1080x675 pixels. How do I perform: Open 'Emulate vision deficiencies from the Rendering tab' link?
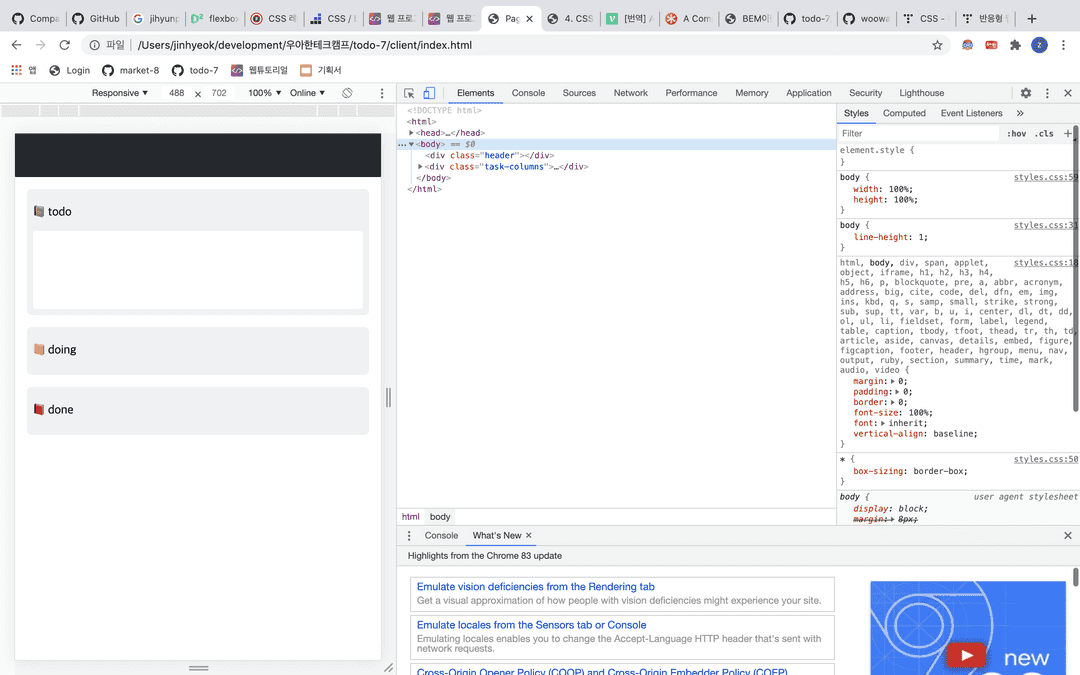pyautogui.click(x=535, y=587)
